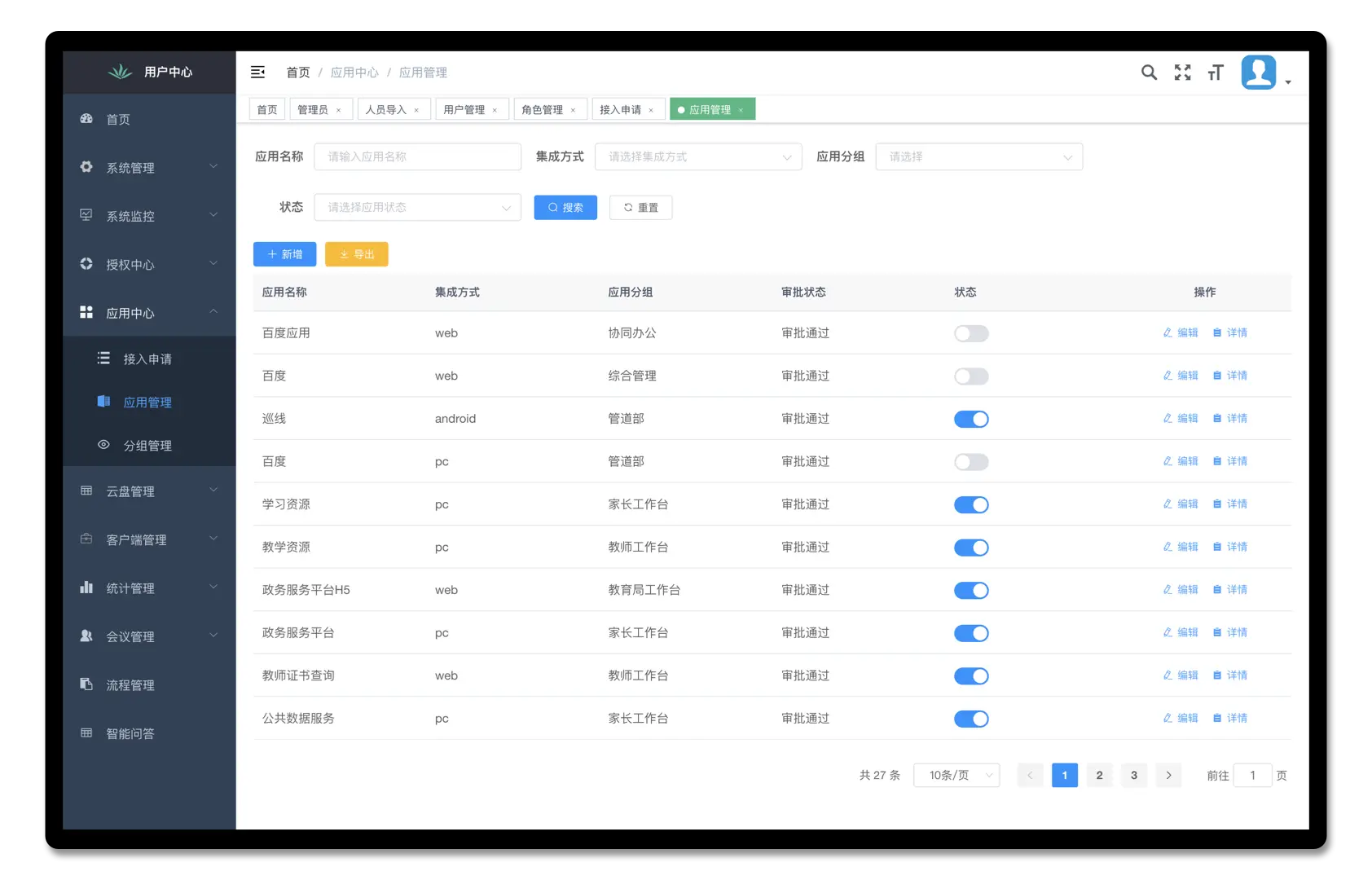Turn off the switch for 教师证书查询
Image resolution: width=1372 pixels, height=880 pixels.
tap(971, 675)
